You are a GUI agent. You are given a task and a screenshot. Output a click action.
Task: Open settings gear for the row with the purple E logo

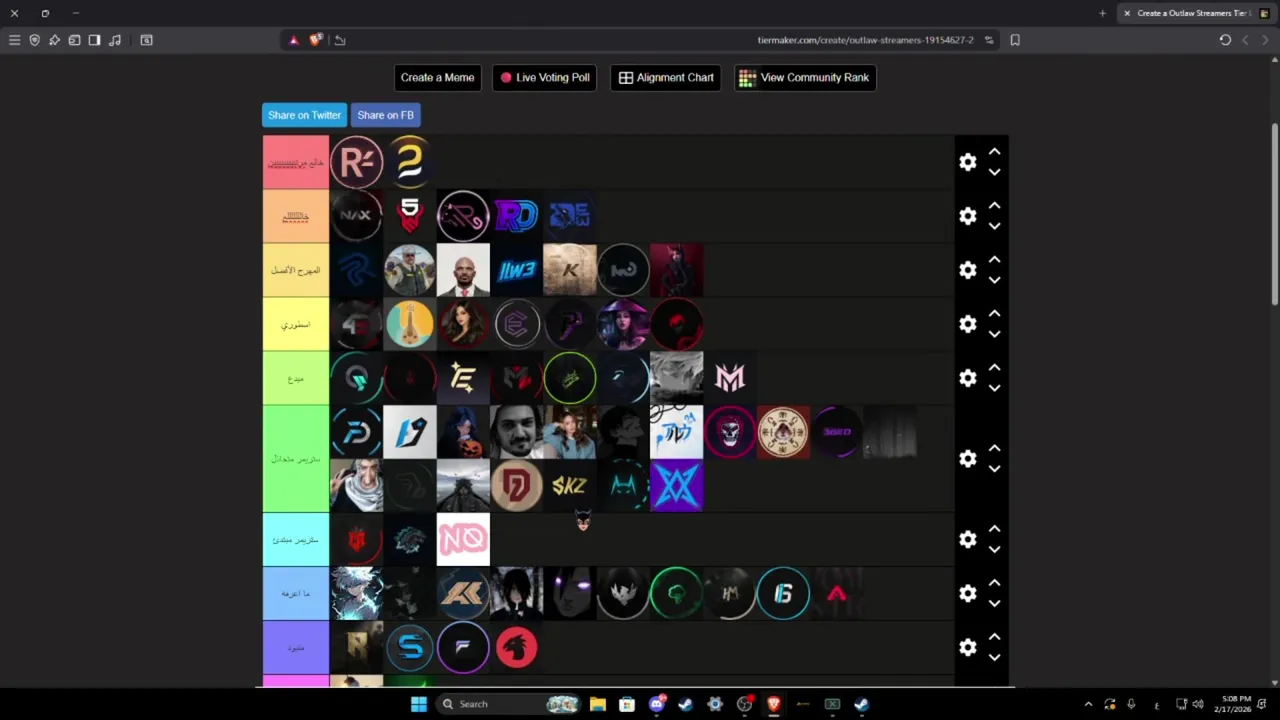[x=967, y=324]
